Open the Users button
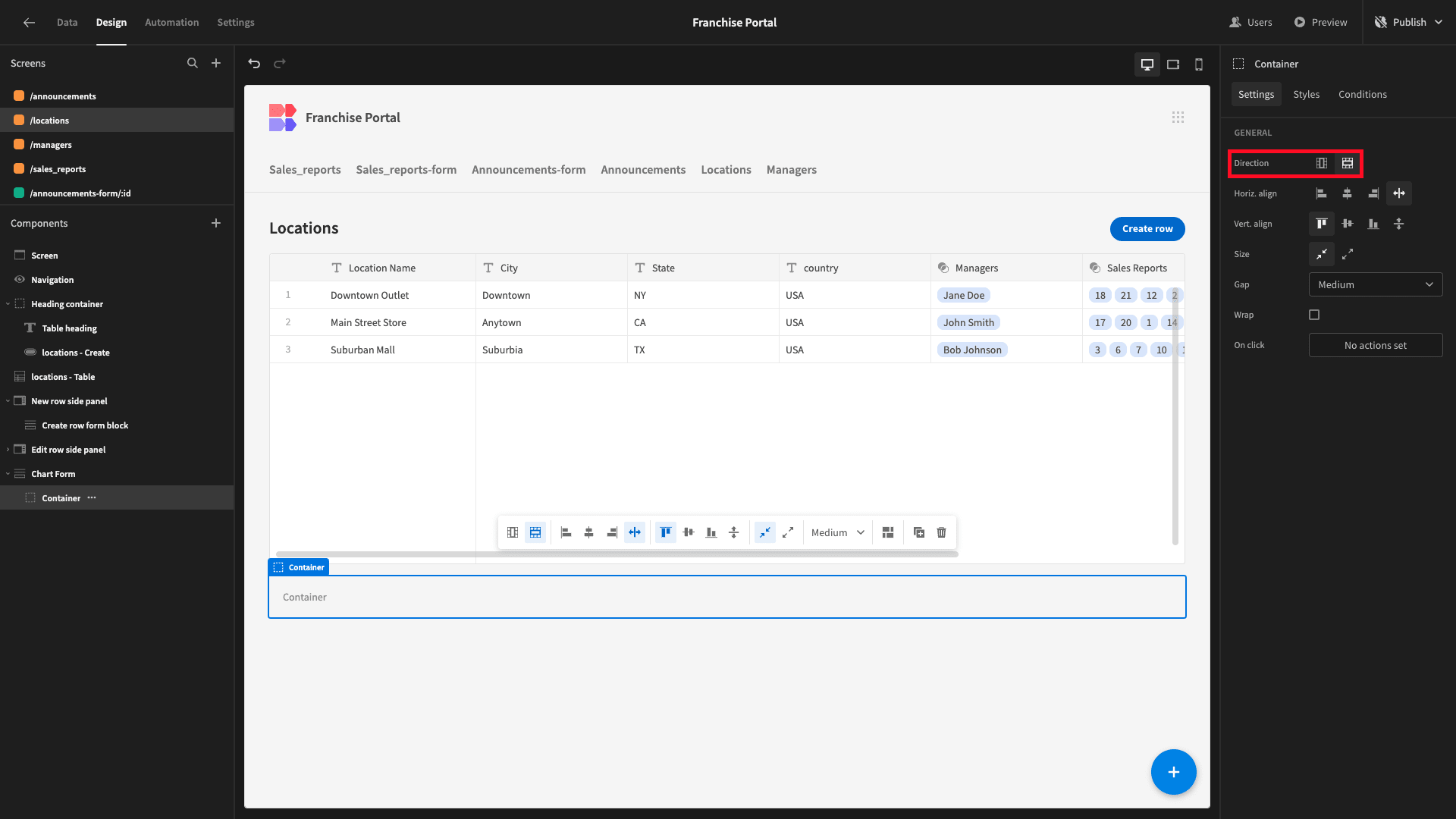 point(1250,22)
